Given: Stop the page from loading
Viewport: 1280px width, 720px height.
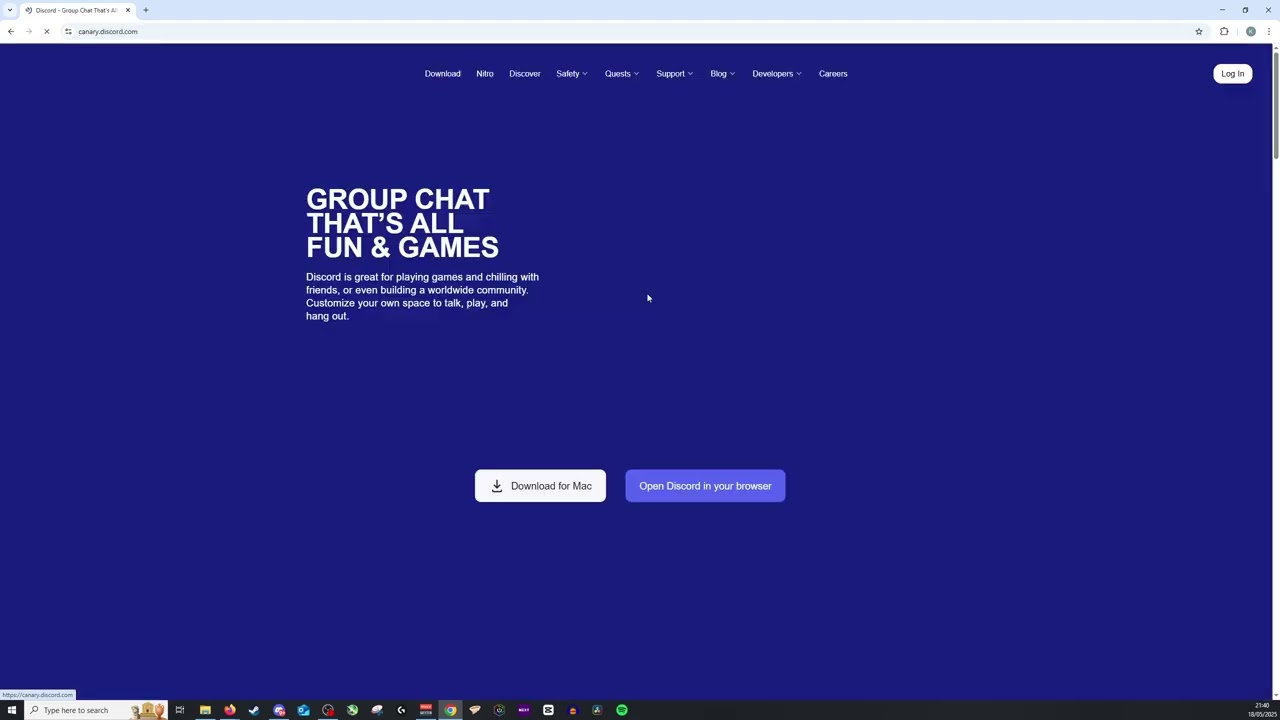Looking at the screenshot, I should click(46, 31).
